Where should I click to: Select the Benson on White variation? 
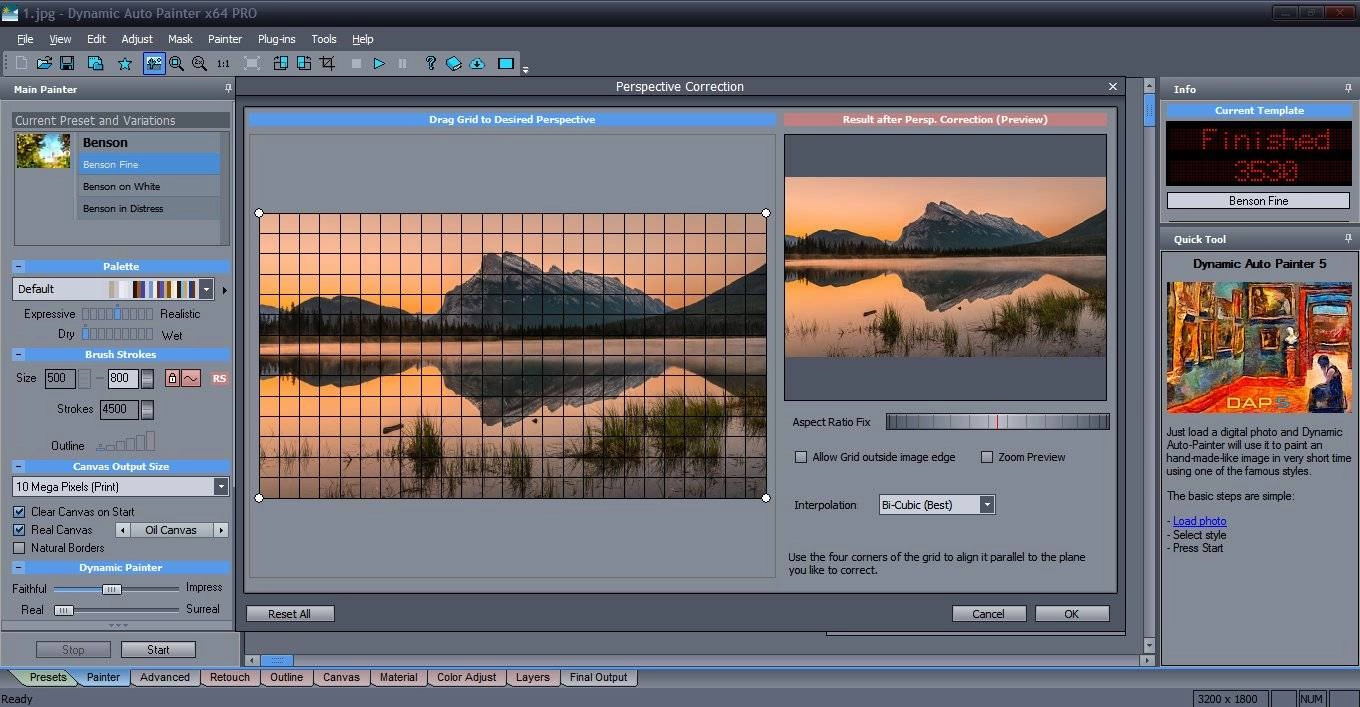149,186
